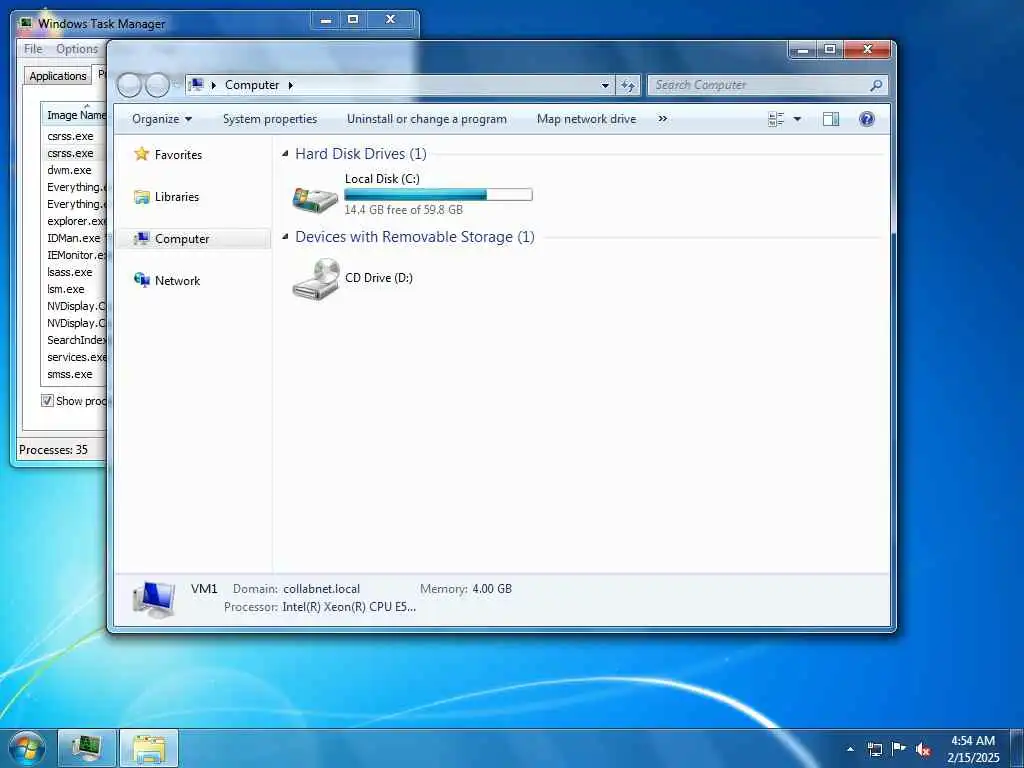Select the IDMan.exe process row
1024x768 pixels.
point(74,238)
